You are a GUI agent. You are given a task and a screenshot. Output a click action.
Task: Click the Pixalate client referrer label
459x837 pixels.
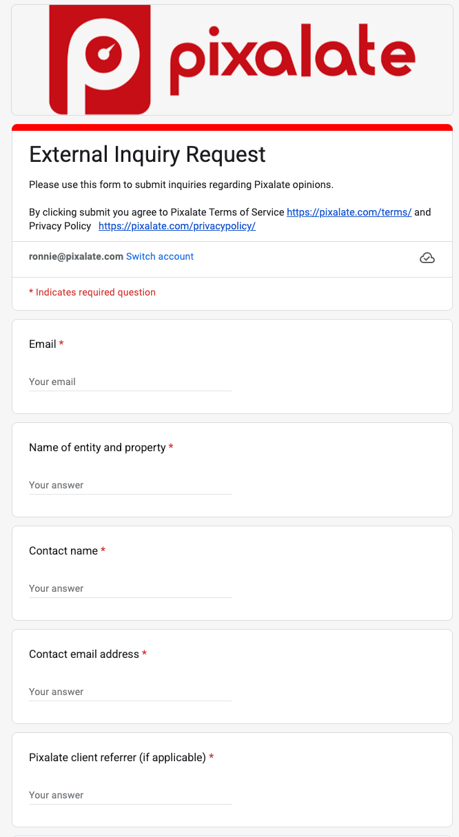tap(117, 757)
